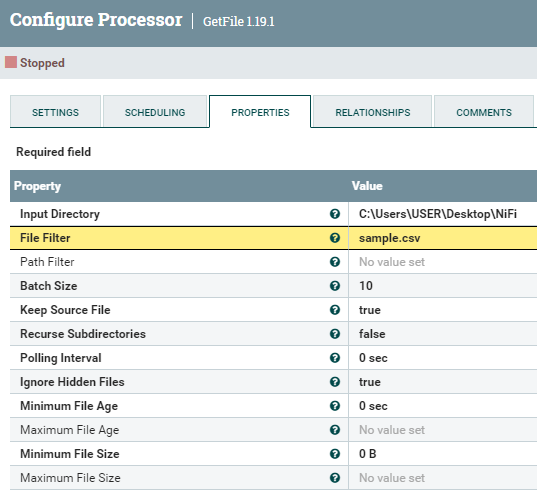The height and width of the screenshot is (495, 537).
Task: Open help icon for Recurse Subdirectories
Action: click(x=335, y=334)
